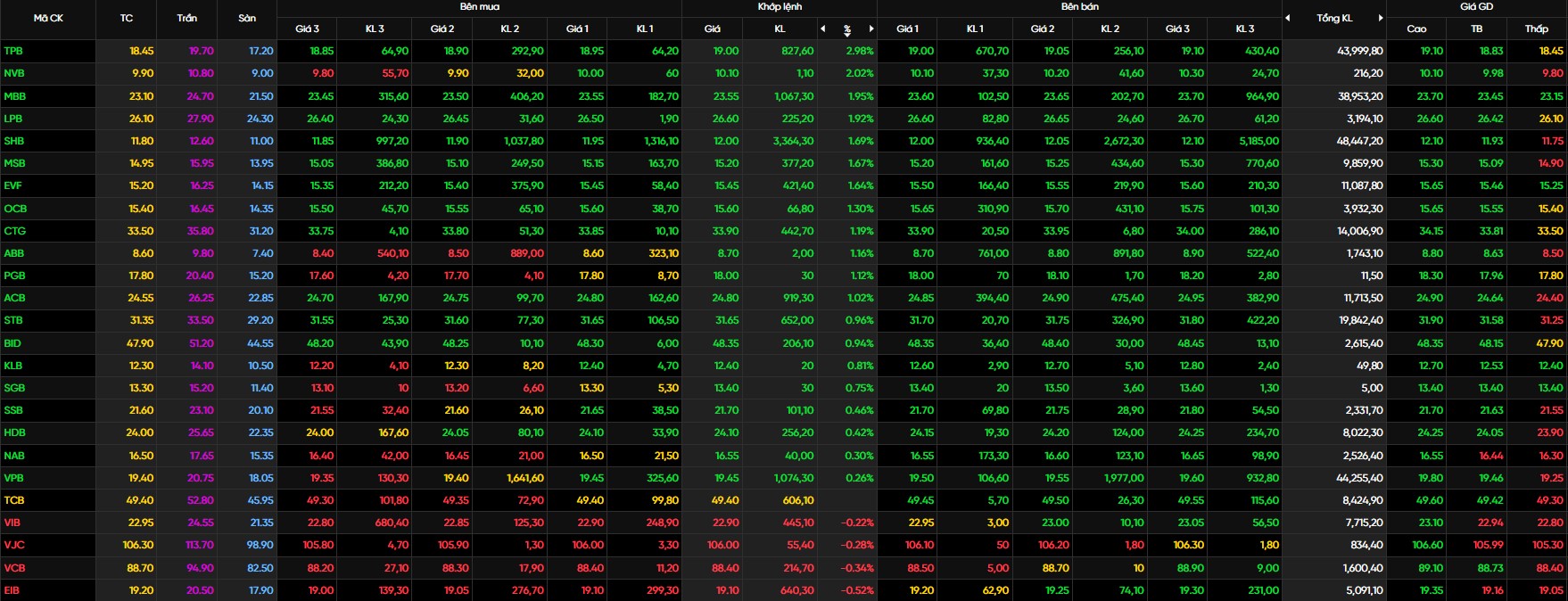Click the Giá 1 header under Bên bán
The width and height of the screenshot is (1568, 601).
point(907,29)
